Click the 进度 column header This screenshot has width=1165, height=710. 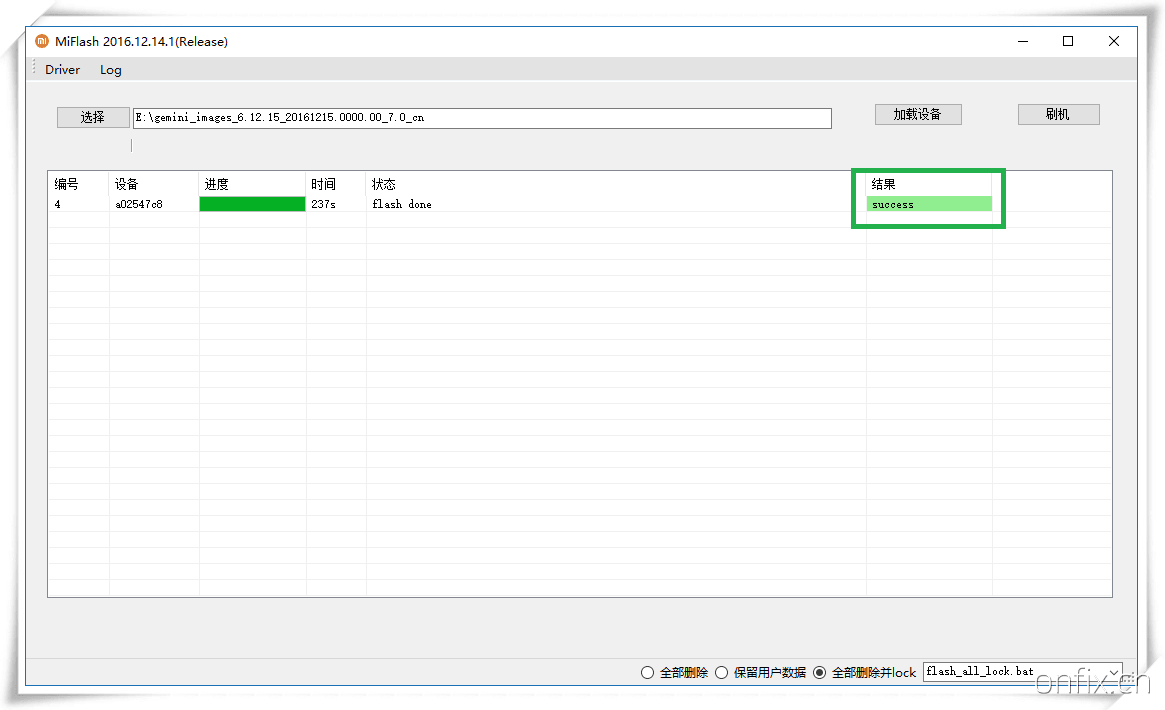(x=217, y=184)
